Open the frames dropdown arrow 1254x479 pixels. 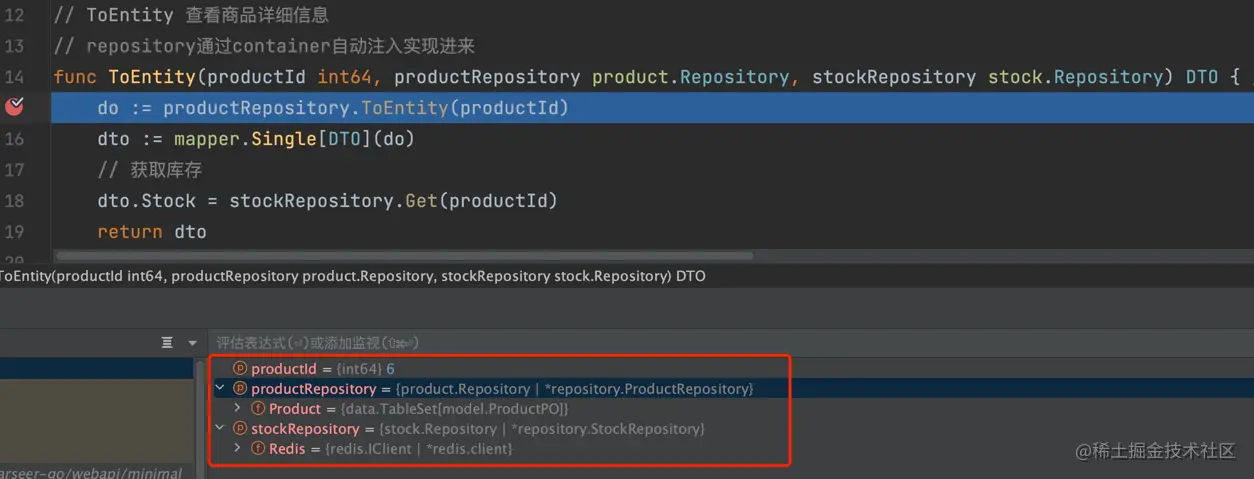[x=192, y=343]
